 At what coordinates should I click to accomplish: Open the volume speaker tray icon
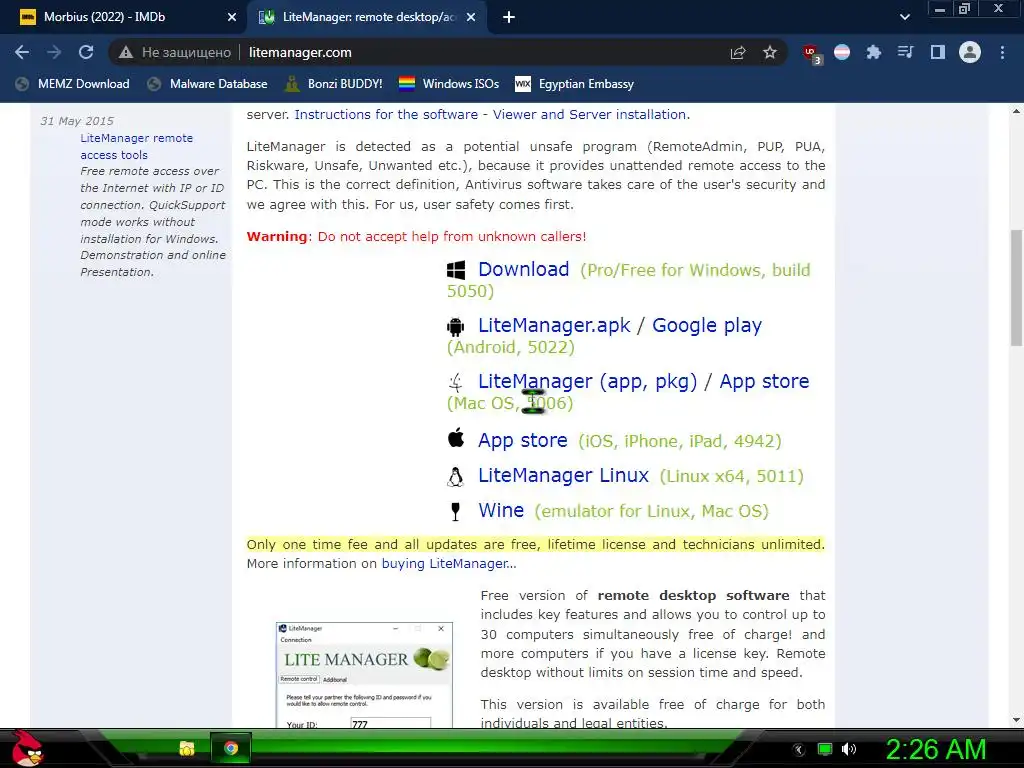pyautogui.click(x=848, y=749)
